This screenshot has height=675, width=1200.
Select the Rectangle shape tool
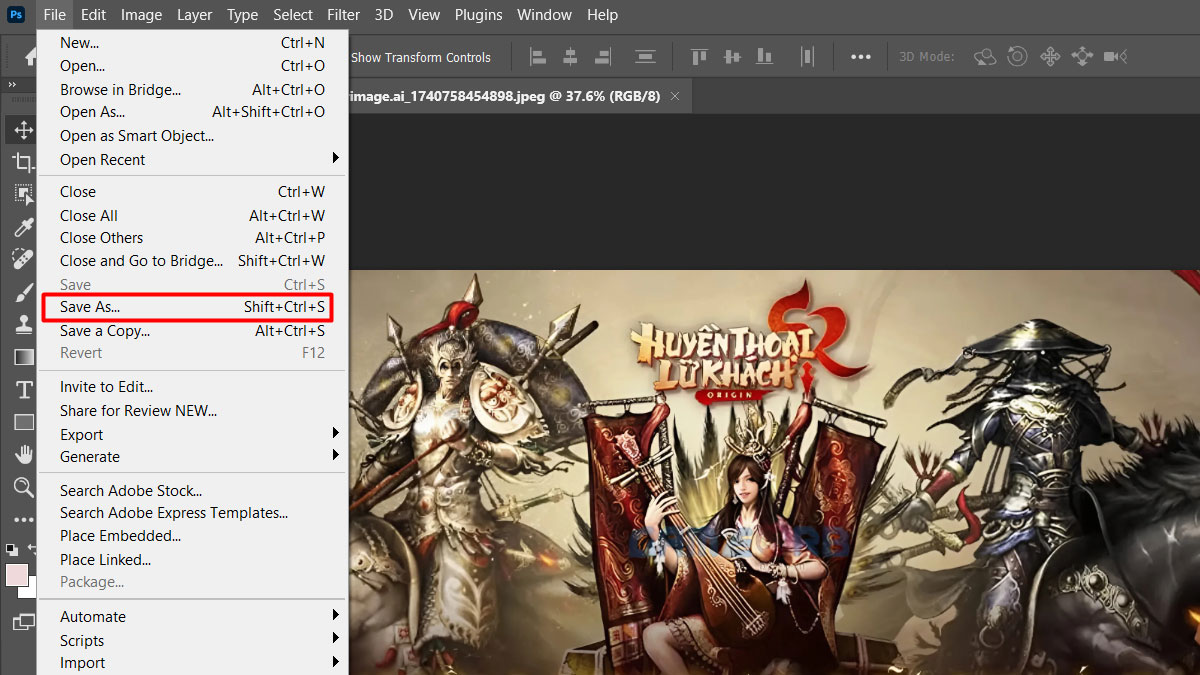[x=23, y=422]
